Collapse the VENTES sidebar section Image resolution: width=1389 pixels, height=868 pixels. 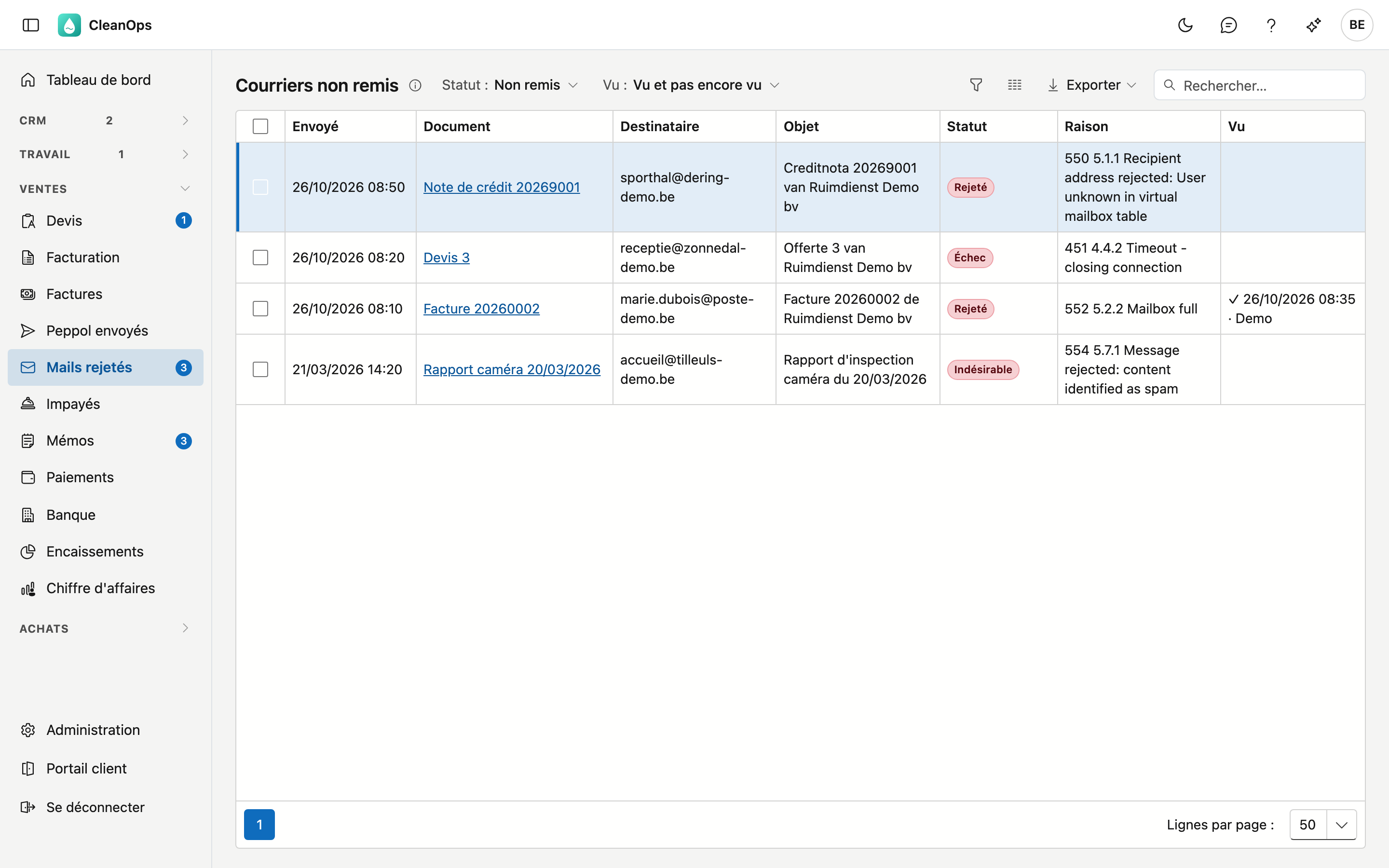coord(106,188)
